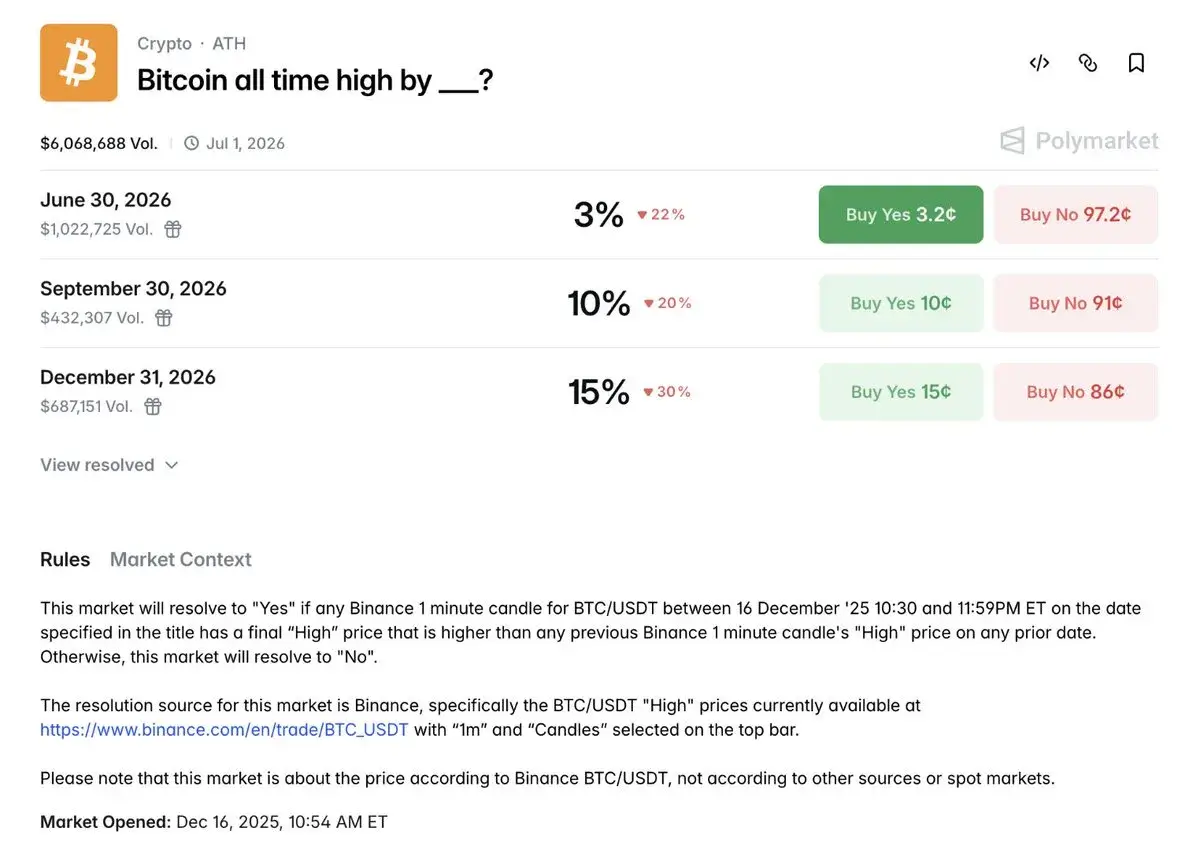
Task: Click gift icon for June 30, 2026
Action: coord(173,229)
